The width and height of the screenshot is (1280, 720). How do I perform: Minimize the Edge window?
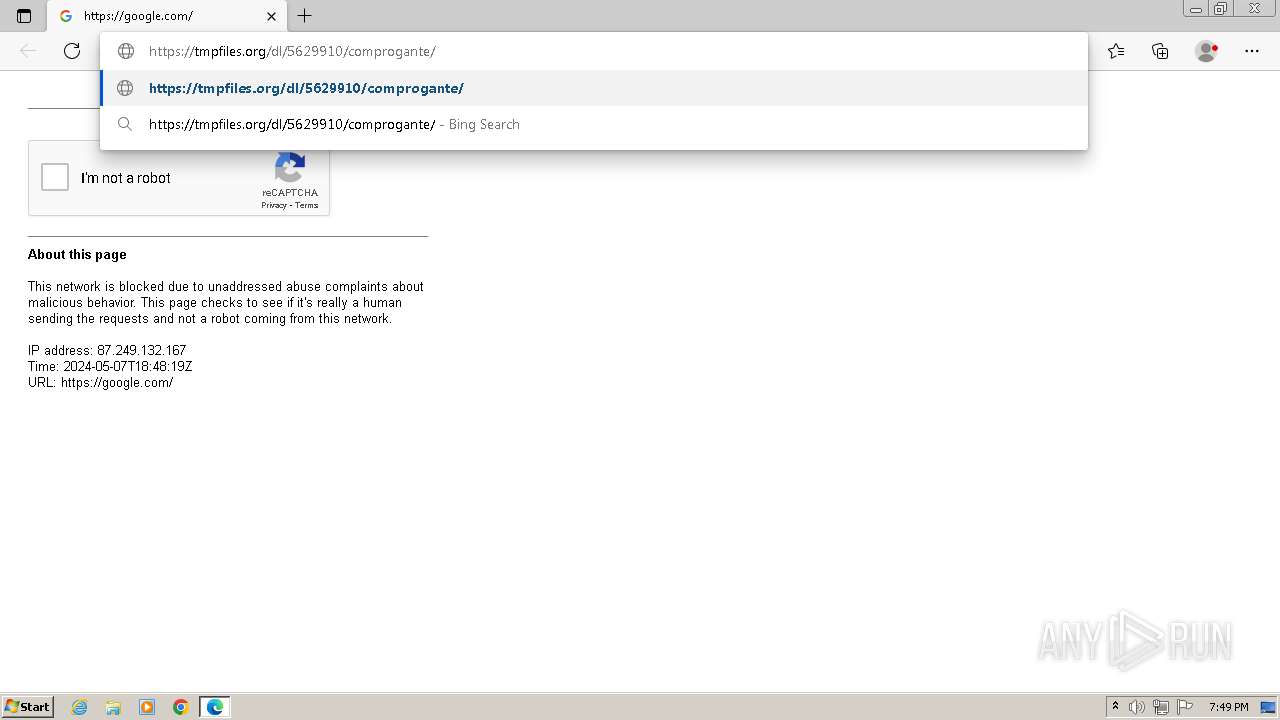pyautogui.click(x=1196, y=9)
